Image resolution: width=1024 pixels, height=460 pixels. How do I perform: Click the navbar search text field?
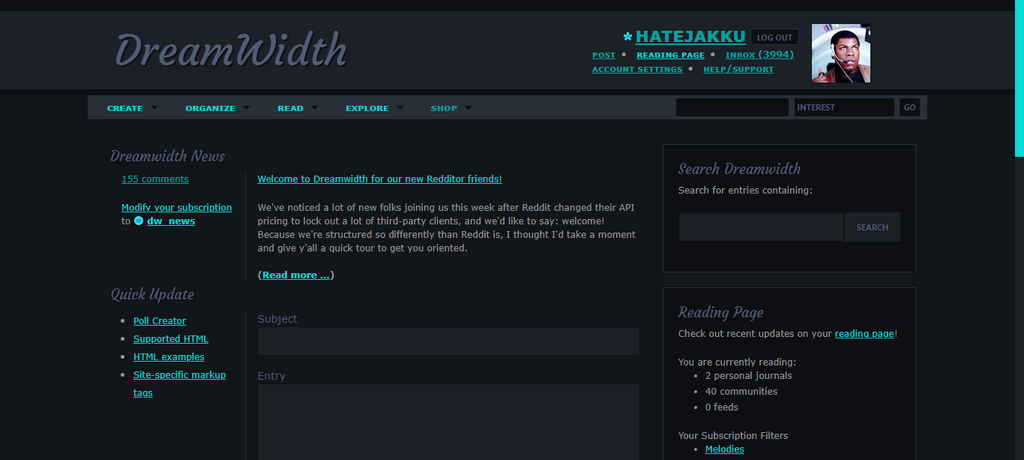click(x=732, y=107)
